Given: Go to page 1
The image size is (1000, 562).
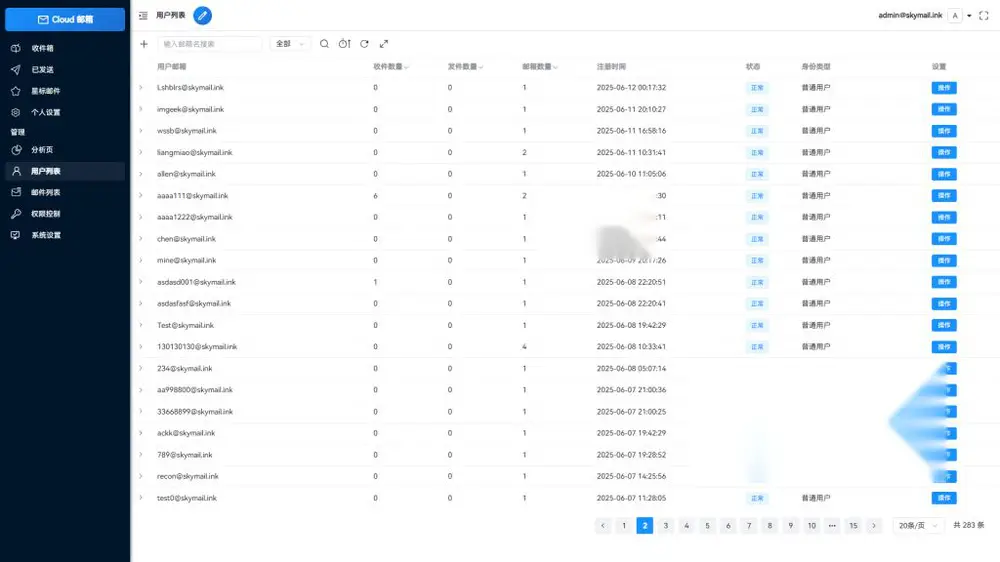Looking at the screenshot, I should coord(624,526).
